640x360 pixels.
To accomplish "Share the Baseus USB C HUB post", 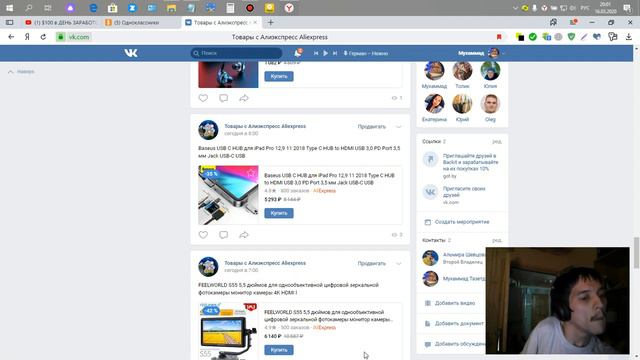I will coord(244,235).
